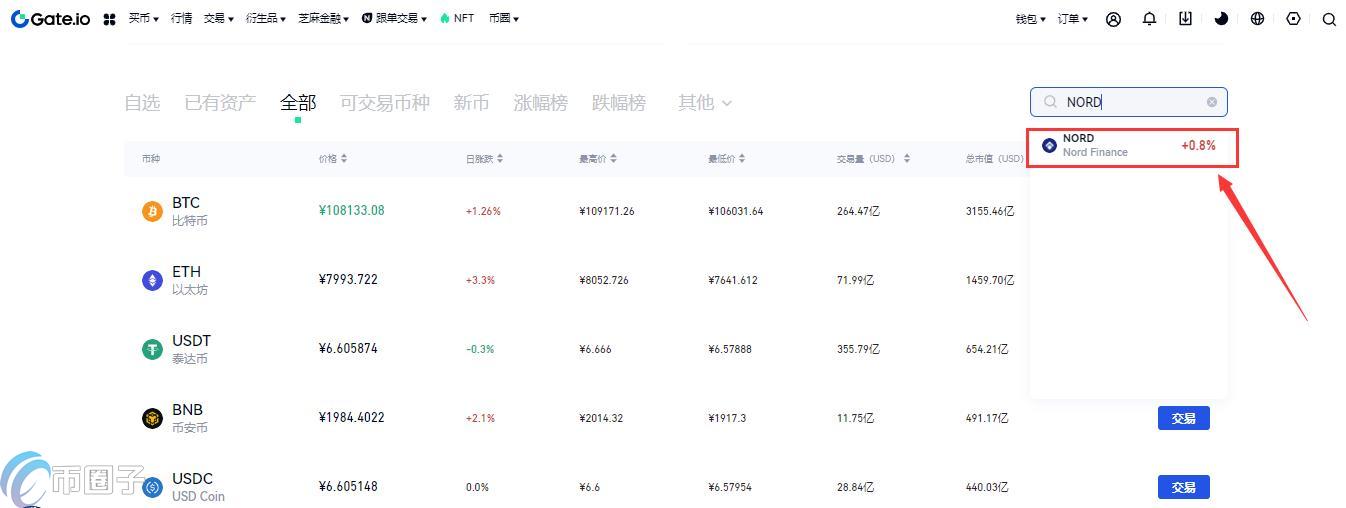1346x508 pixels.
Task: Expand the 订单 dropdown
Action: coord(1072,19)
